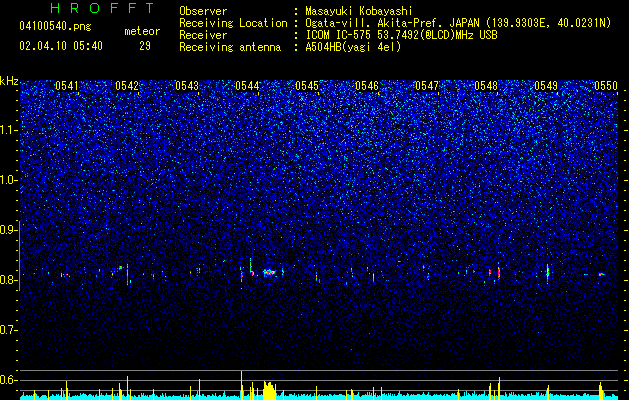Click the Receiving antenna label
This screenshot has height=400, width=629.
(x=230, y=47)
